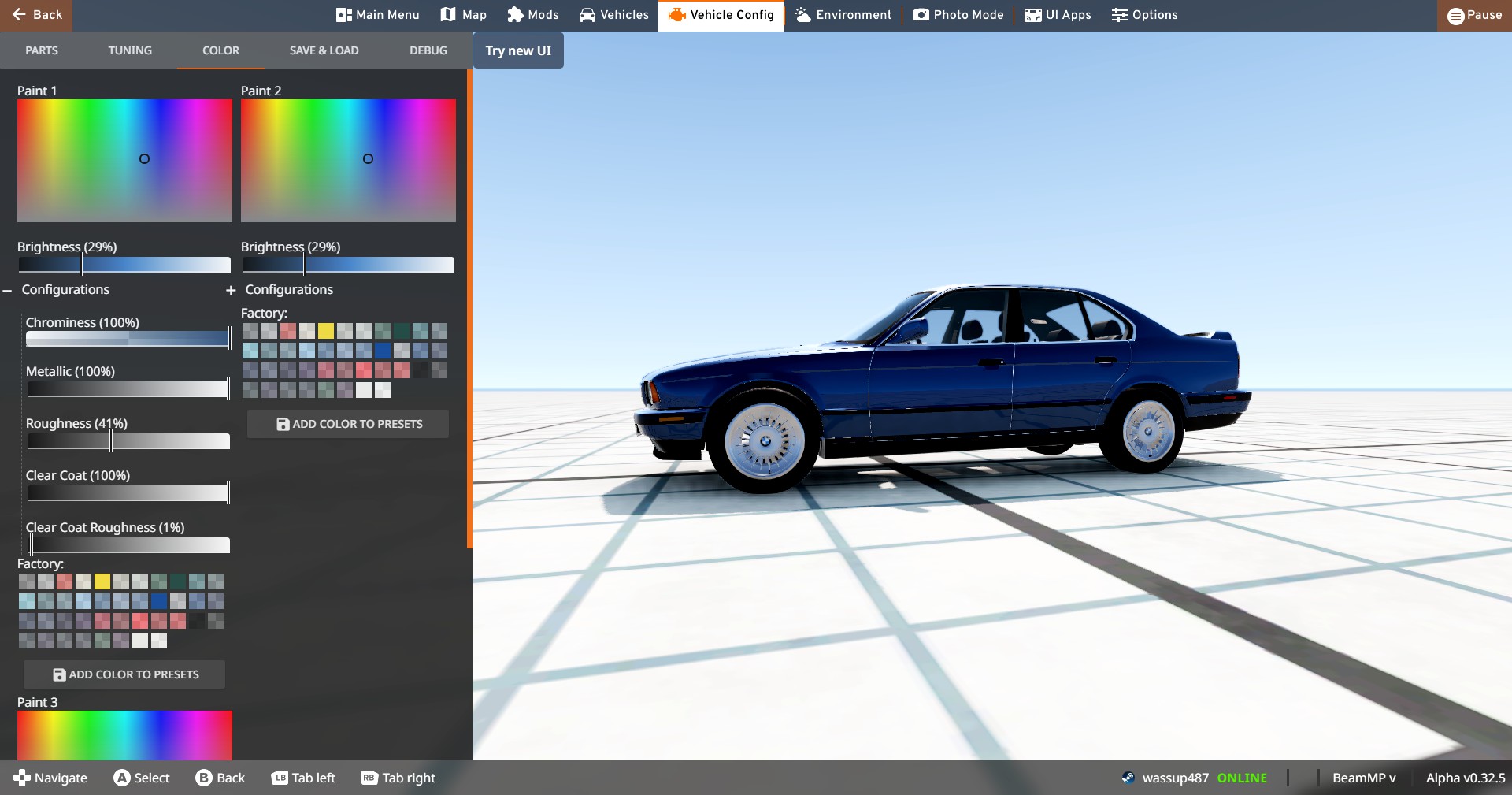Enter Photo Mode
The width and height of the screenshot is (1512, 795).
point(958,15)
